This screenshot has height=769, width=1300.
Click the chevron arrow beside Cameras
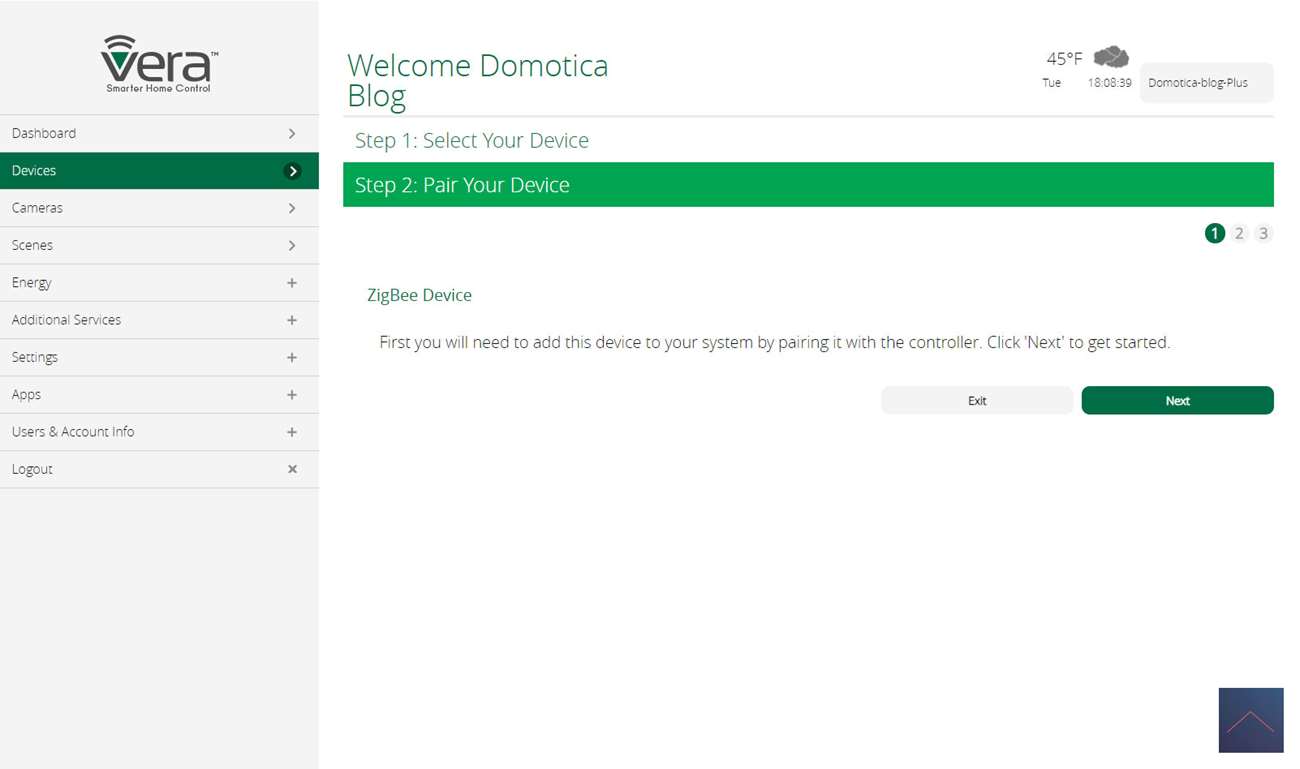coord(292,208)
